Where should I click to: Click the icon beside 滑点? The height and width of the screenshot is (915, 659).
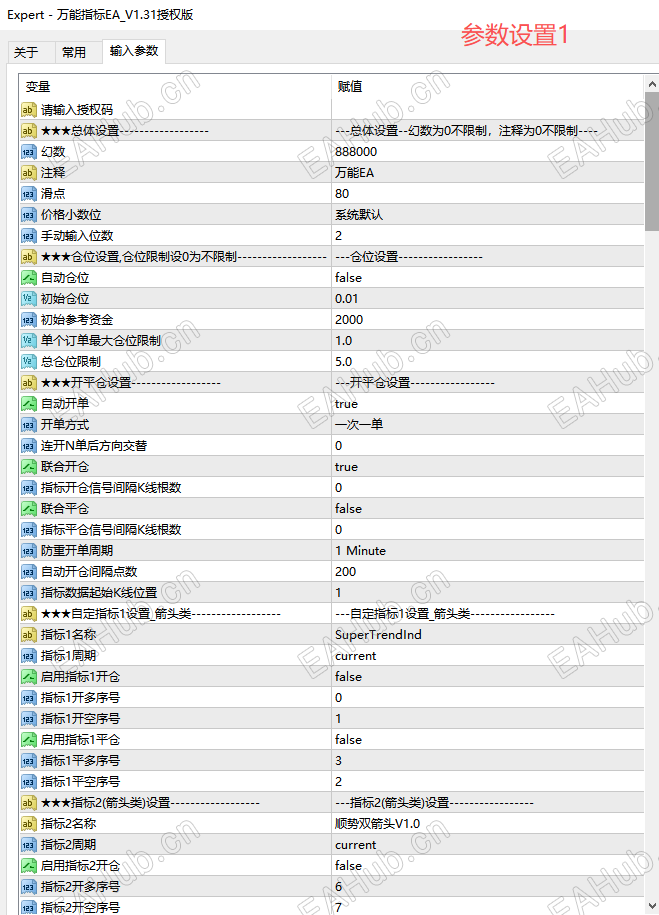click(x=29, y=194)
